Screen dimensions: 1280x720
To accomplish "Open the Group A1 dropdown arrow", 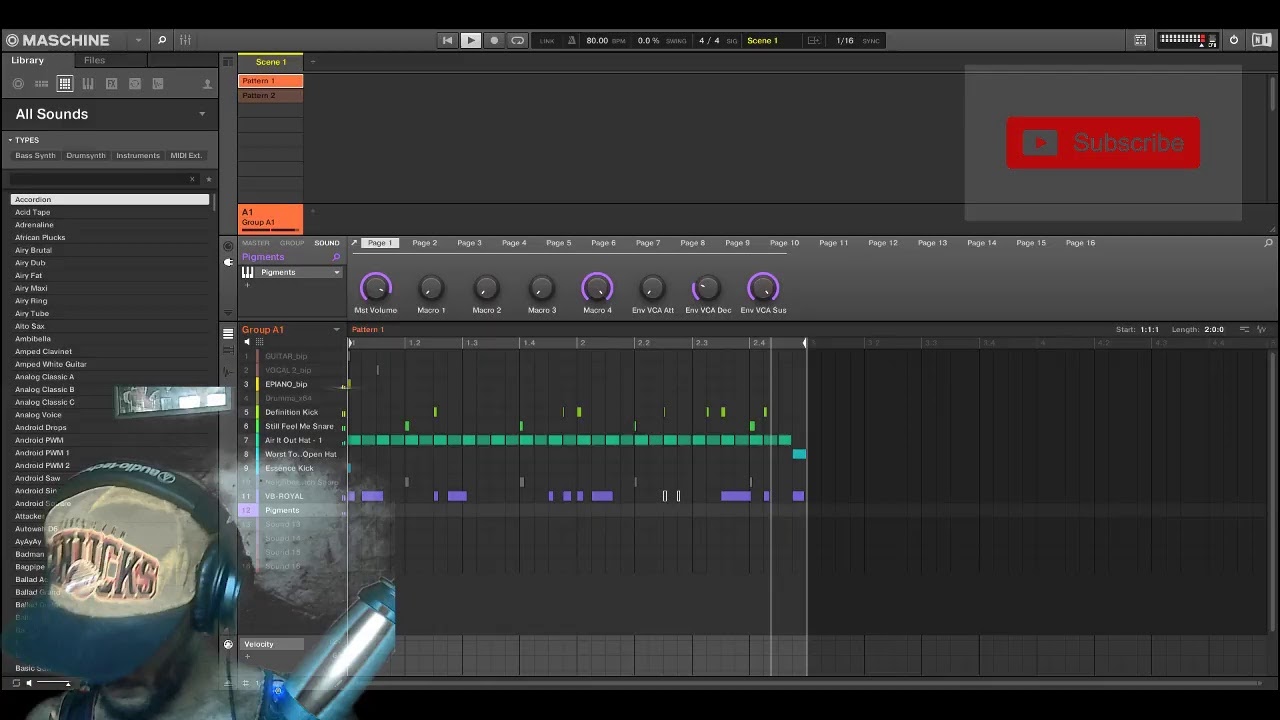I will point(336,330).
